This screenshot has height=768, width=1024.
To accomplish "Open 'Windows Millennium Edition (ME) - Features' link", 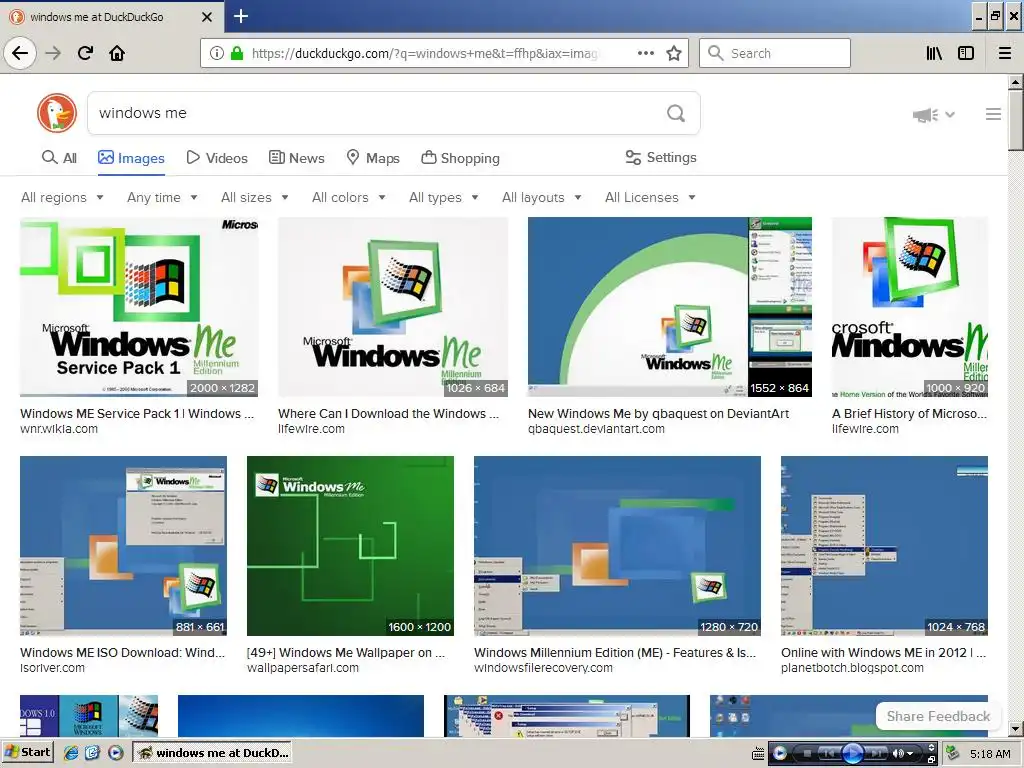I will (x=615, y=652).
